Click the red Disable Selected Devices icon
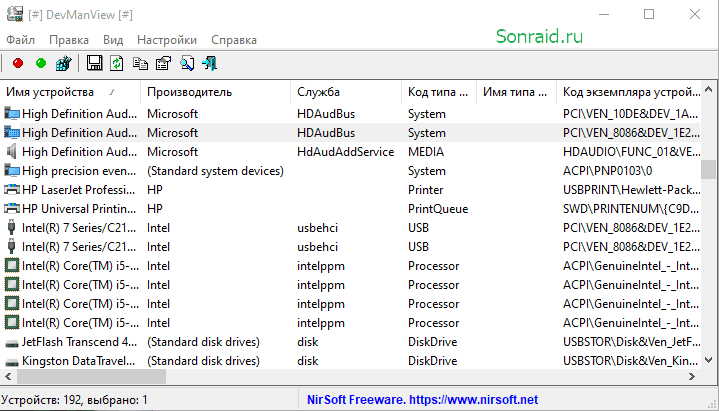The image size is (719, 411). click(x=18, y=63)
